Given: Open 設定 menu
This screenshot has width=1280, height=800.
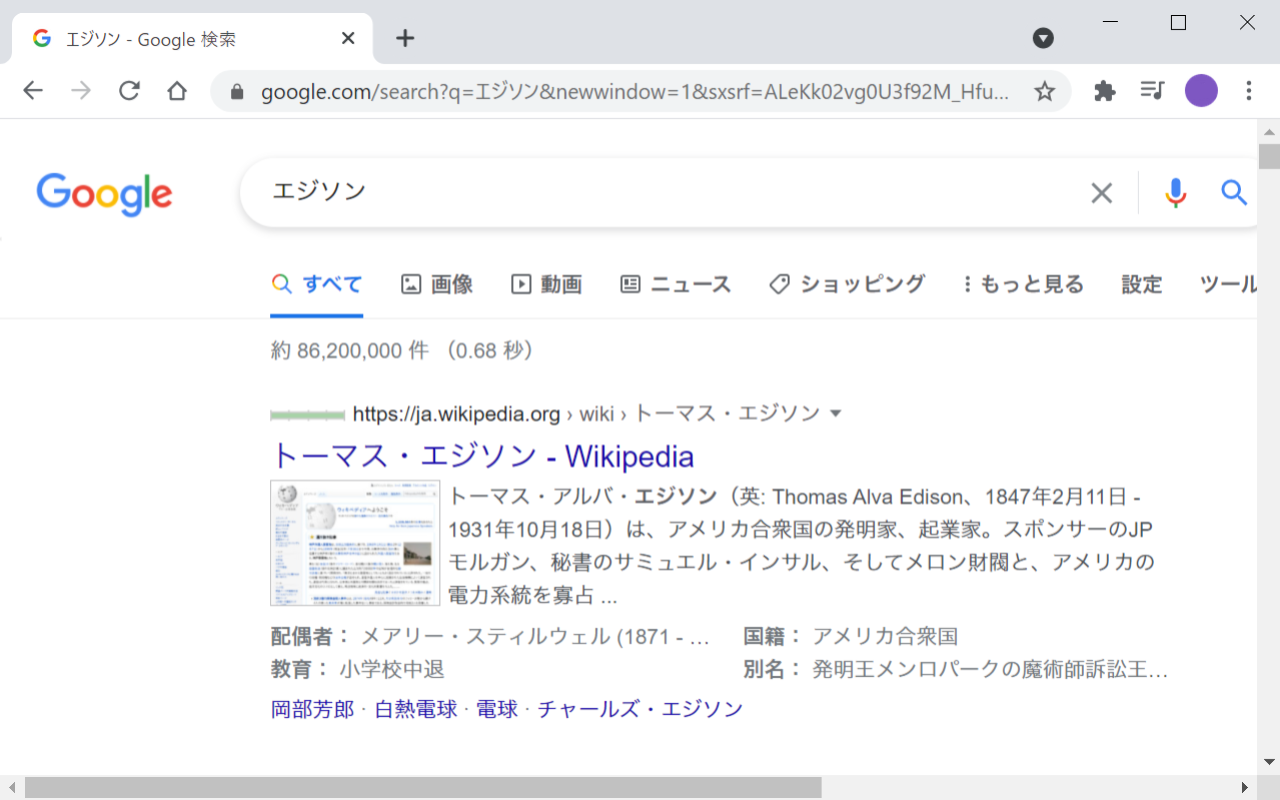Looking at the screenshot, I should [1142, 284].
